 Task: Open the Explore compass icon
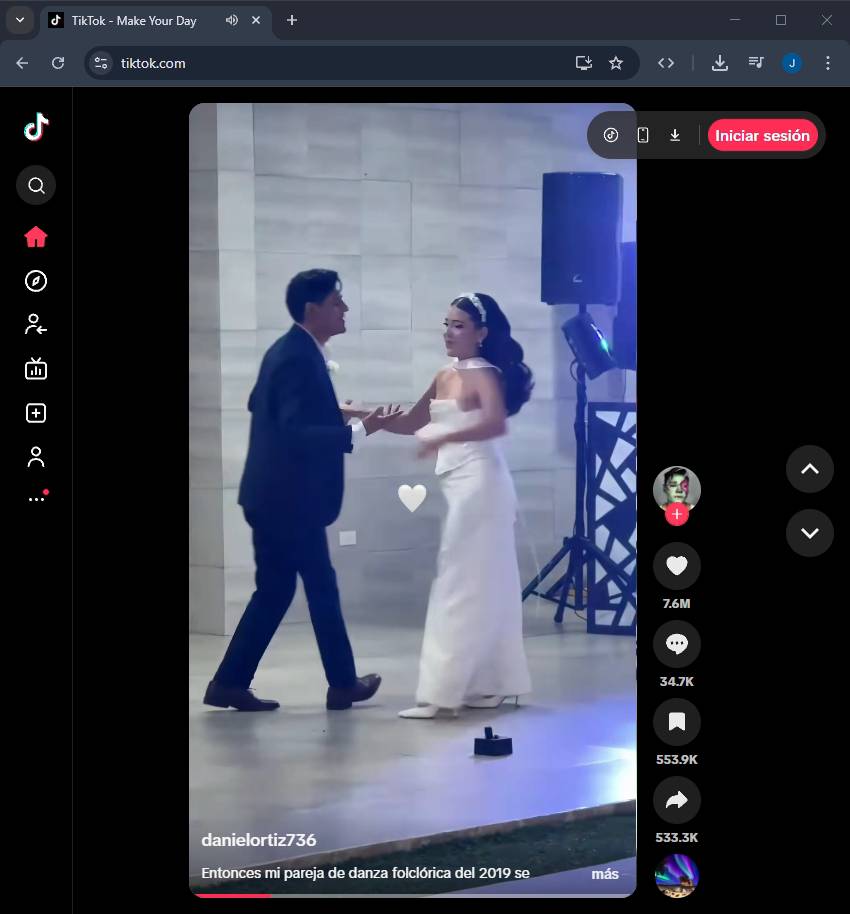tap(36, 281)
